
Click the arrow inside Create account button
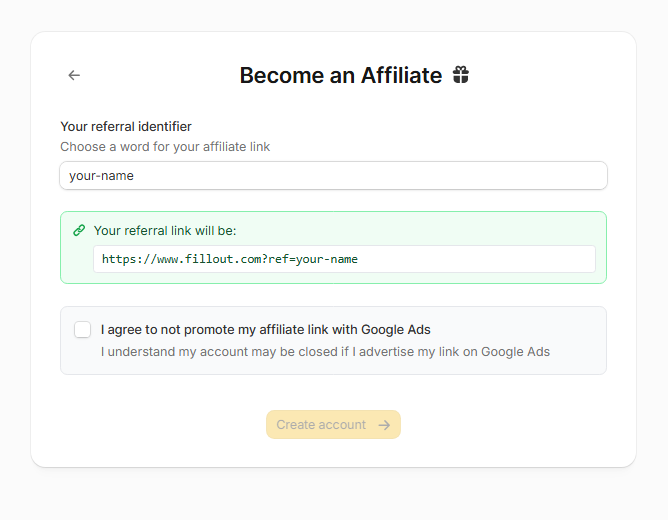click(x=384, y=425)
